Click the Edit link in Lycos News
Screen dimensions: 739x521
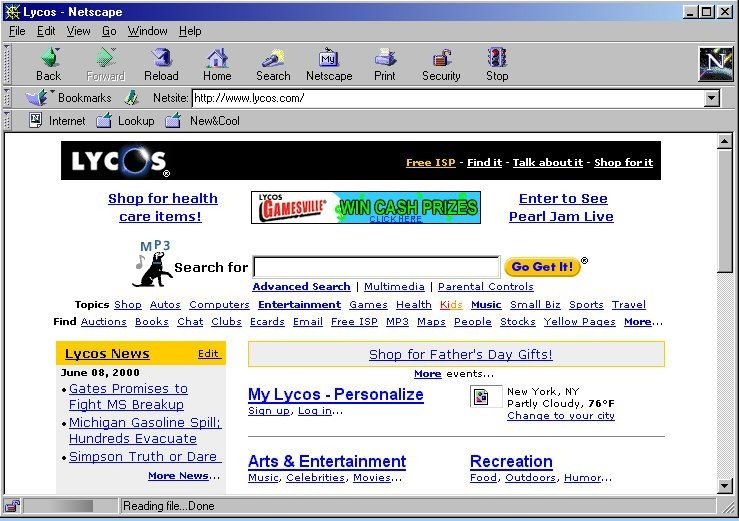(x=208, y=354)
